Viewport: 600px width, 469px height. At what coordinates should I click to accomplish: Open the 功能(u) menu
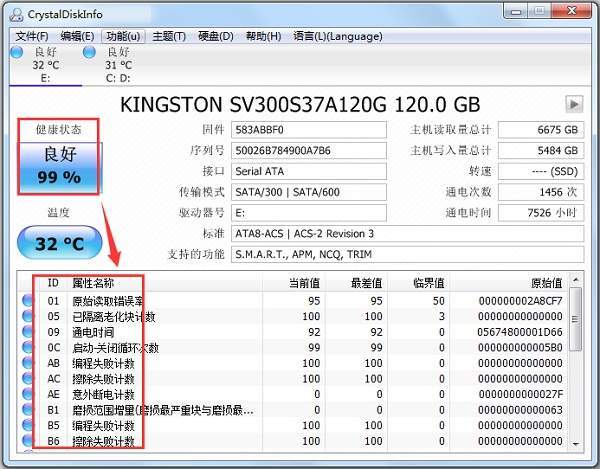click(123, 37)
